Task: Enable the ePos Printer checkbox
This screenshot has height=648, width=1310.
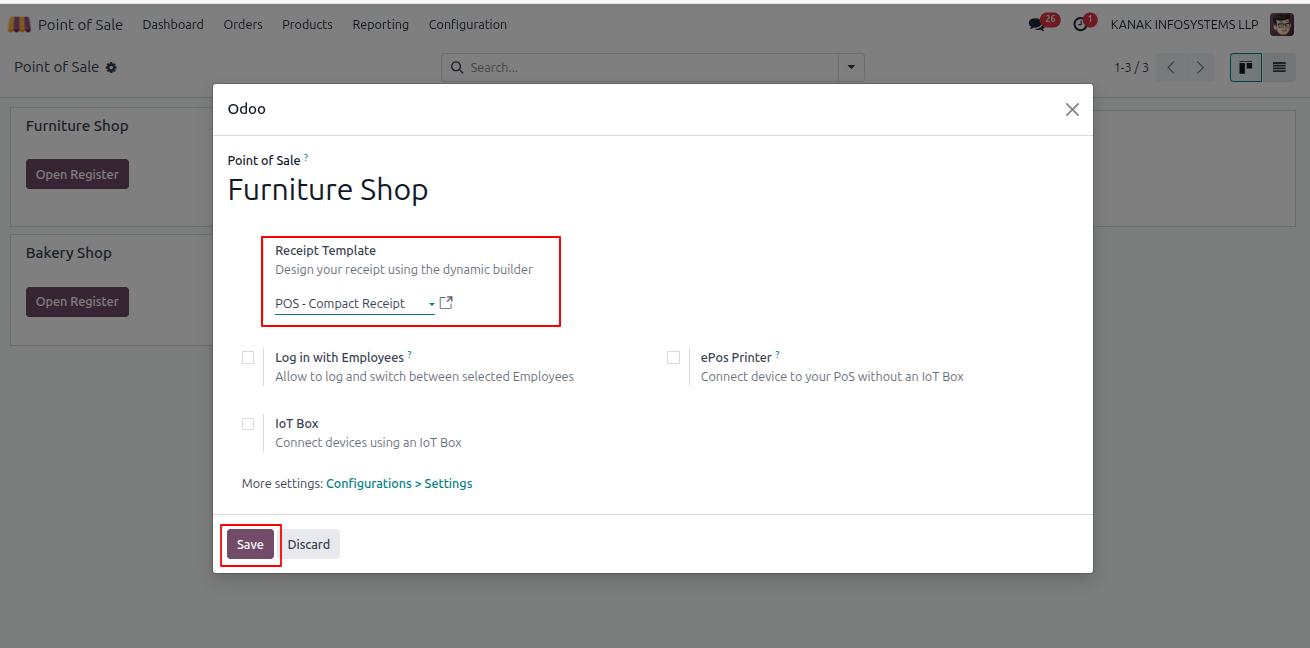Action: point(673,357)
